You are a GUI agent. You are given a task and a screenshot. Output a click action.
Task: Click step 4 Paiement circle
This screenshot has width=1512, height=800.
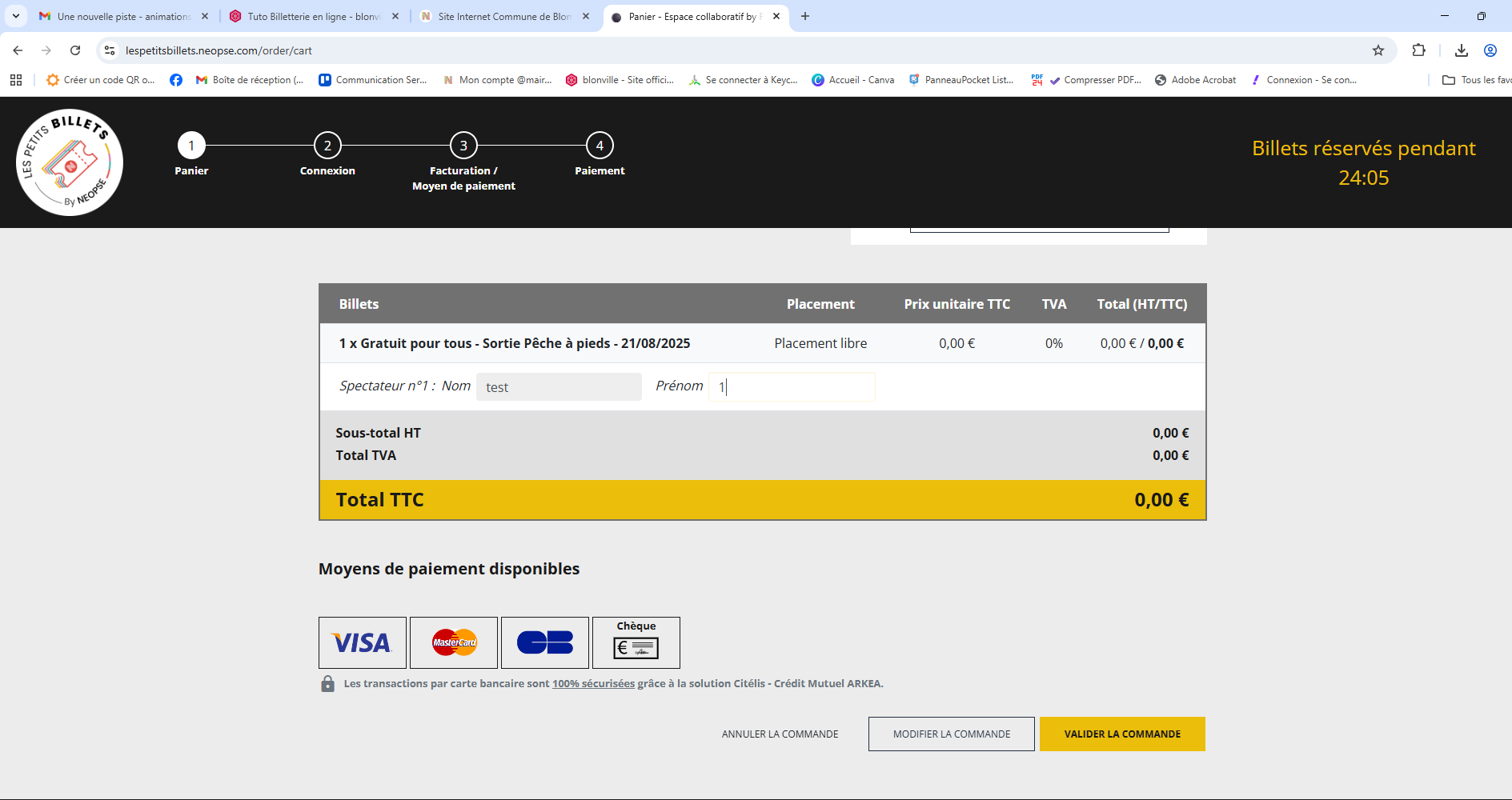[x=600, y=146]
